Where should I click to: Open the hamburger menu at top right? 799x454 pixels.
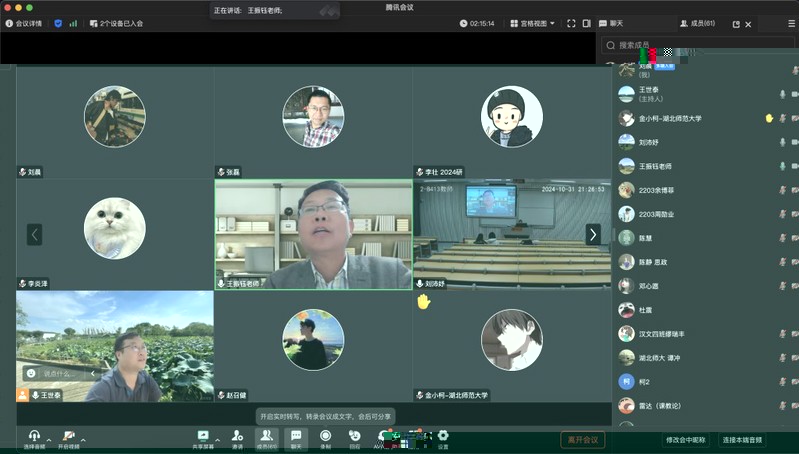pyautogui.click(x=791, y=23)
